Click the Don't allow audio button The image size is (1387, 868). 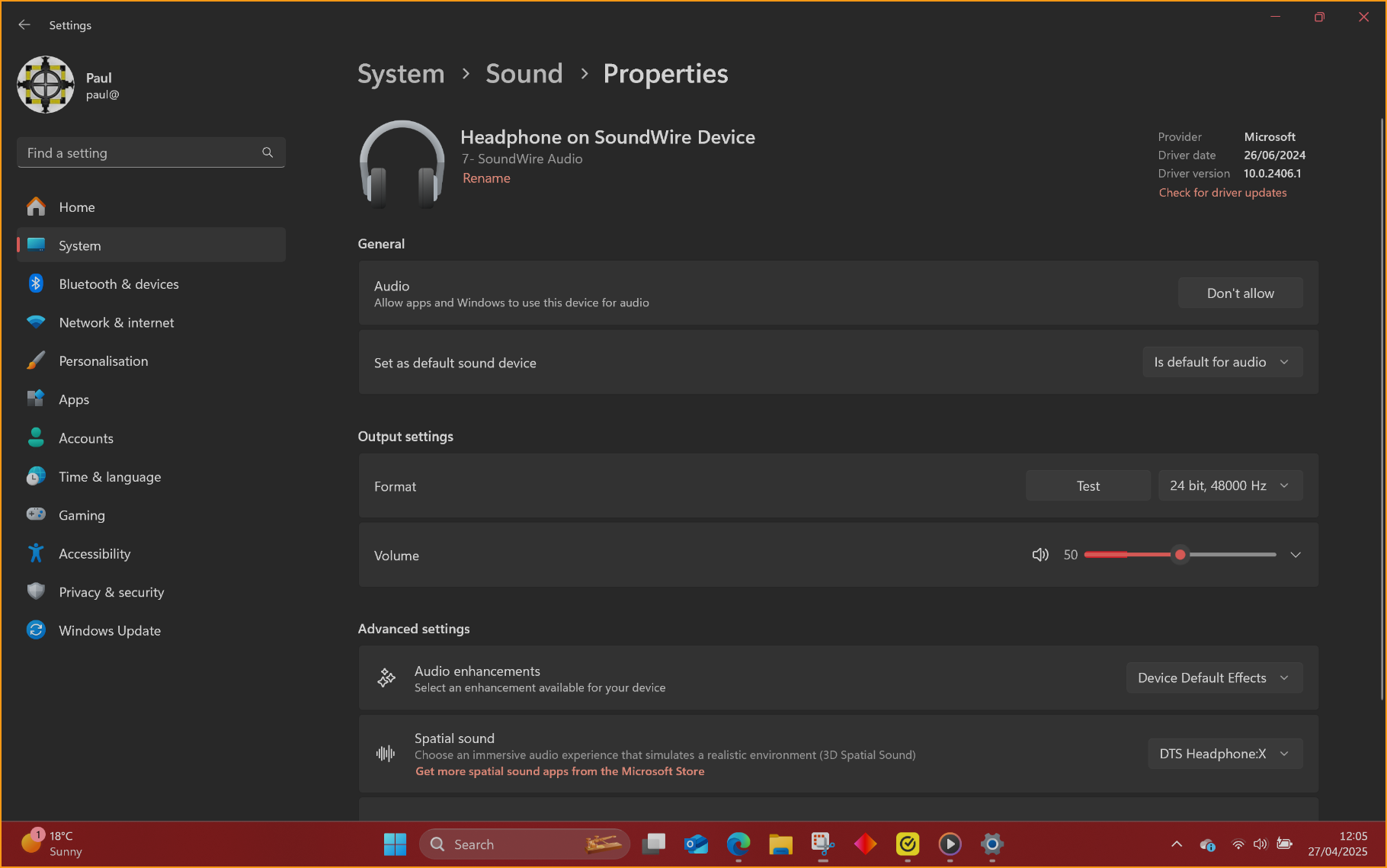(x=1240, y=293)
